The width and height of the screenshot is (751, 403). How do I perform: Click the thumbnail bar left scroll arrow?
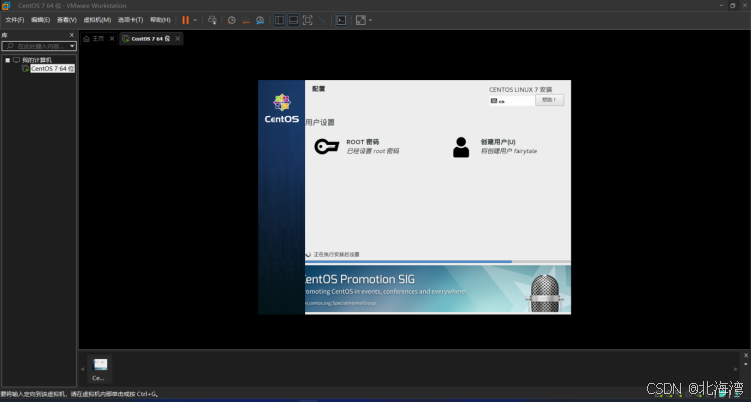click(82, 369)
